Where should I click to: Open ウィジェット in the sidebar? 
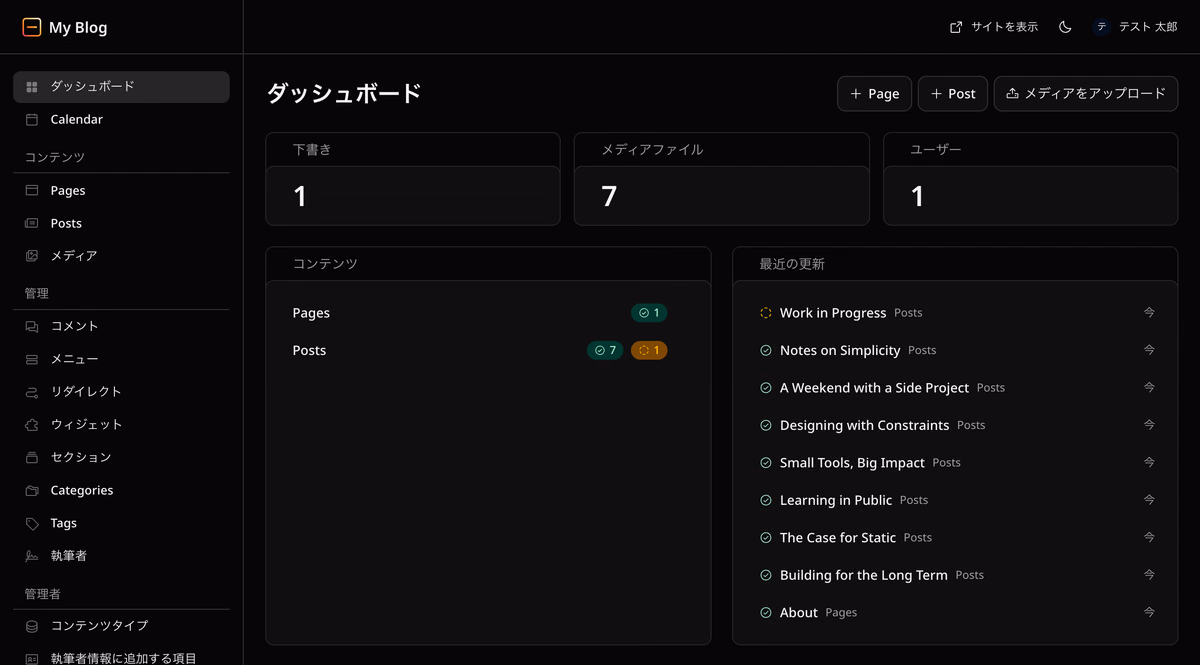click(x=121, y=425)
